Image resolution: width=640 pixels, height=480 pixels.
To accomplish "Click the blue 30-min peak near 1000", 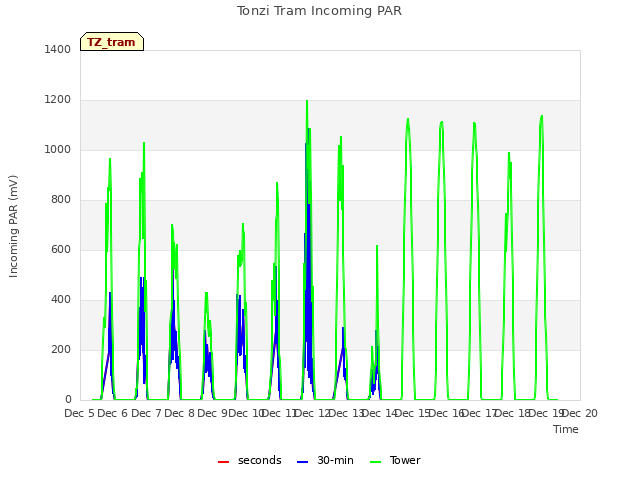I will click(306, 144).
